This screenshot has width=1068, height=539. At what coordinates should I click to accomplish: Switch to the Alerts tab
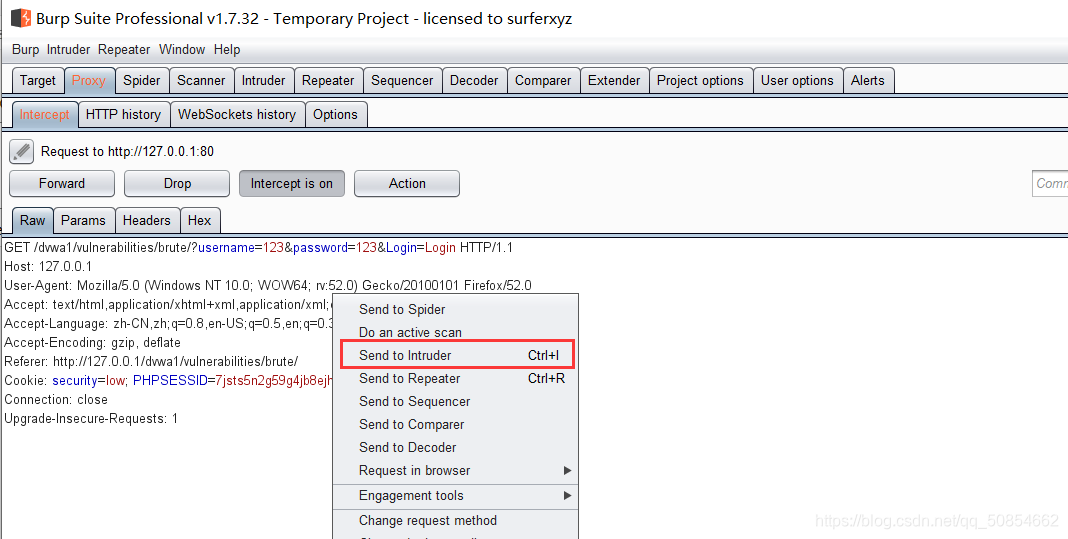868,80
